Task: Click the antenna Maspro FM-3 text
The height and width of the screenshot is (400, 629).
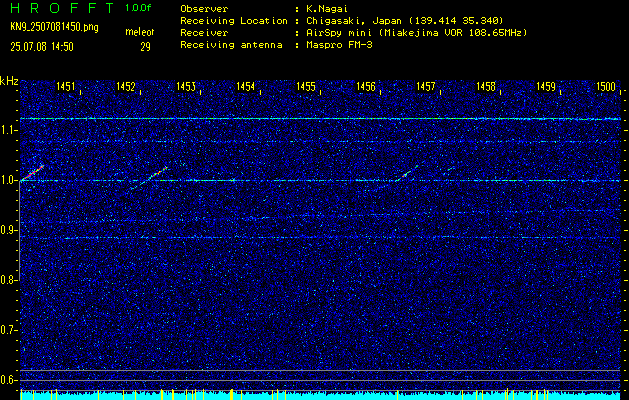Action: click(x=337, y=45)
